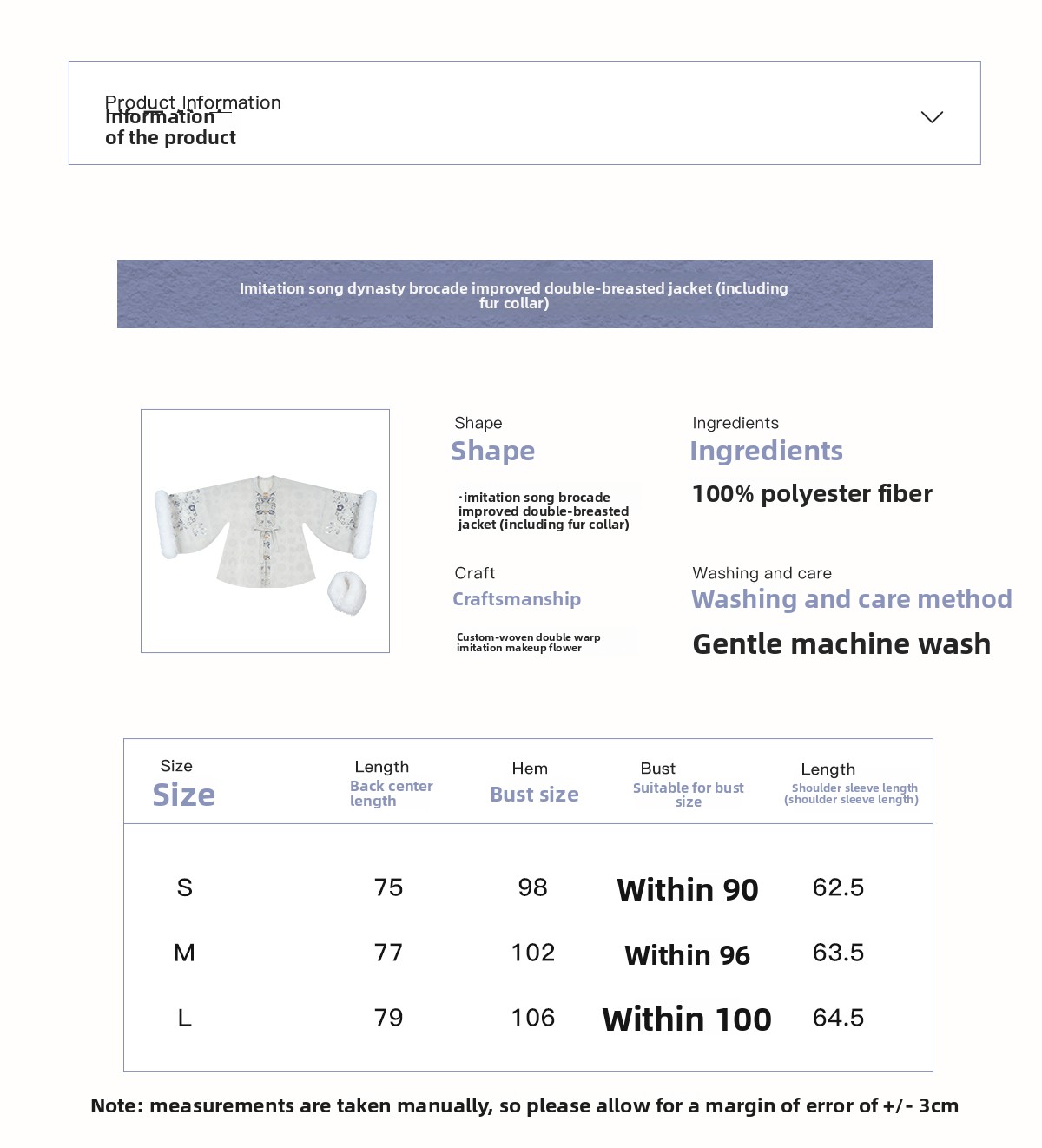Click the Craftsmanship heading
Viewport: 1042px width, 1148px height.
click(x=517, y=599)
